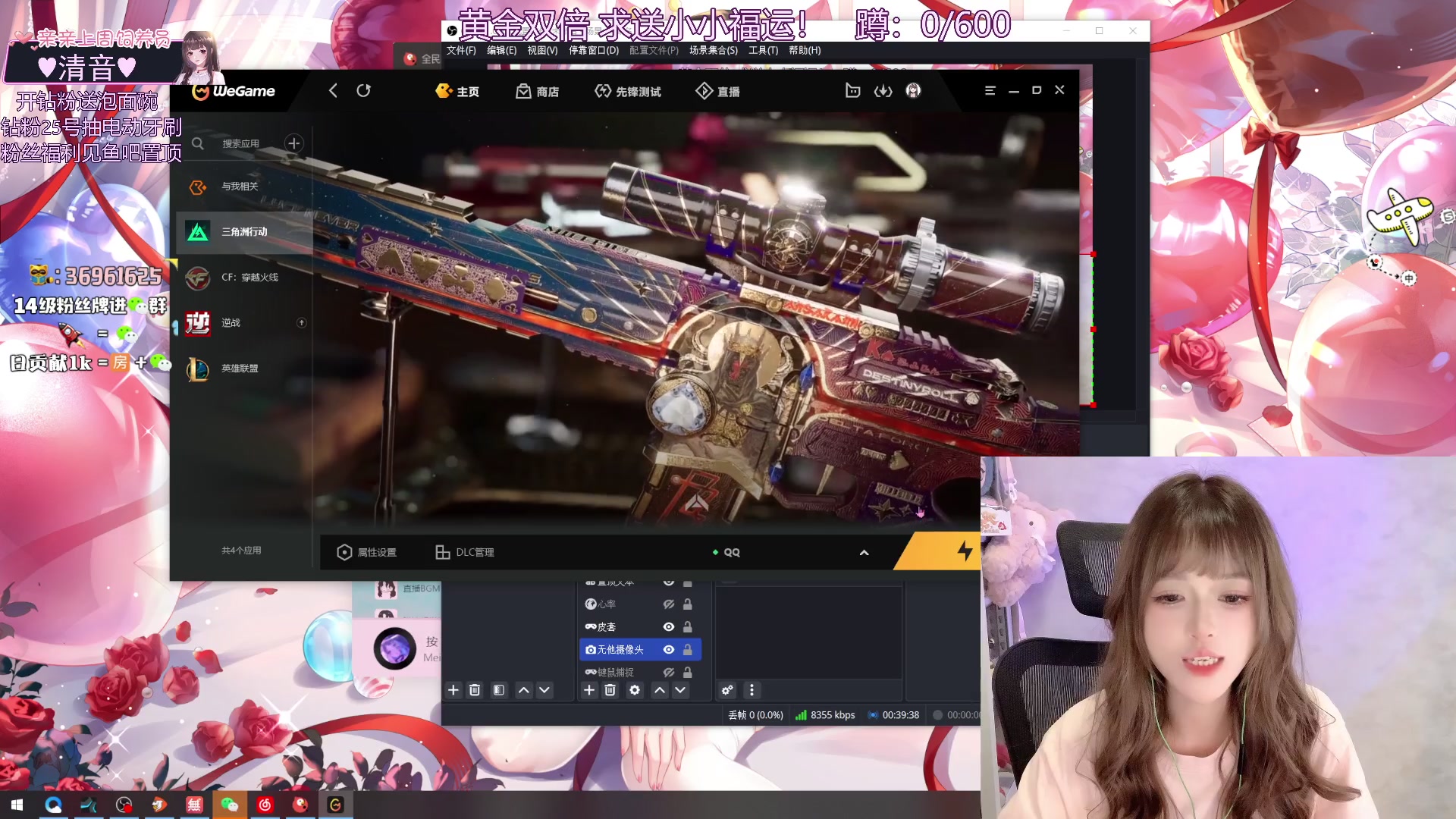Open the WeGame inbox box icon
This screenshot has height=819, width=1456.
point(852,91)
